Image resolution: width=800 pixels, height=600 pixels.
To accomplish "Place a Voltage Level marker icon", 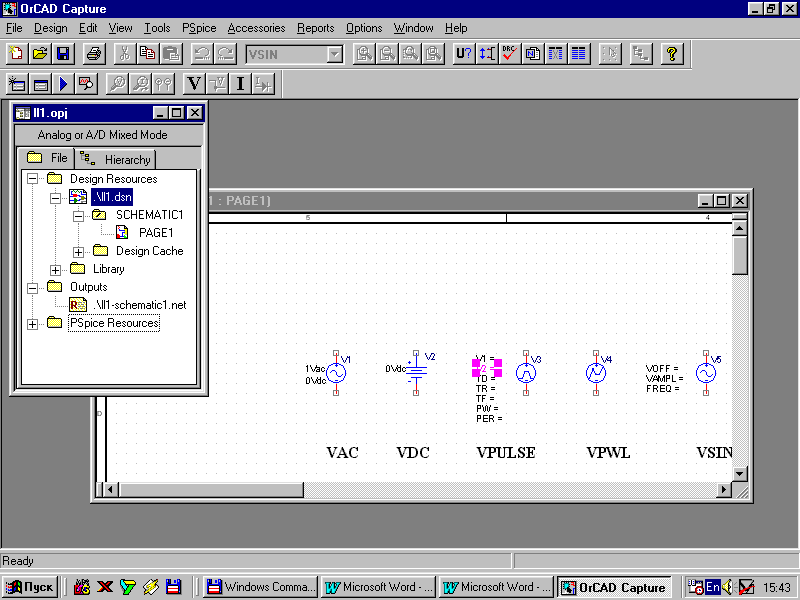I will [x=117, y=84].
